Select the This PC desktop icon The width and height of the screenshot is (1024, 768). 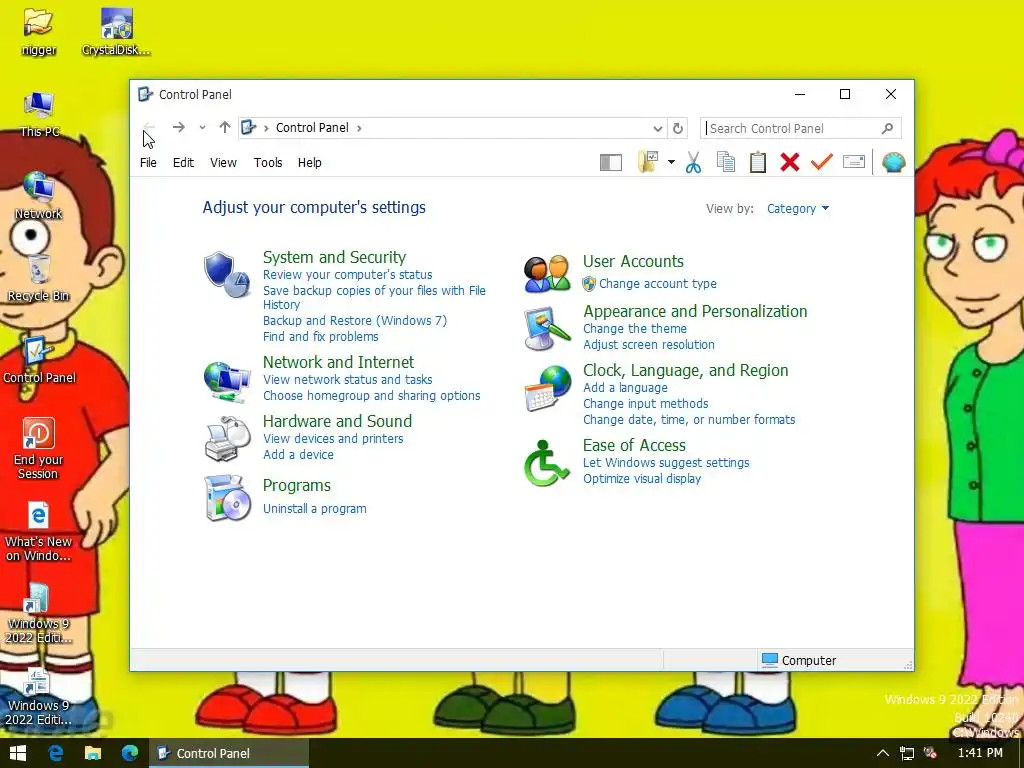[39, 114]
